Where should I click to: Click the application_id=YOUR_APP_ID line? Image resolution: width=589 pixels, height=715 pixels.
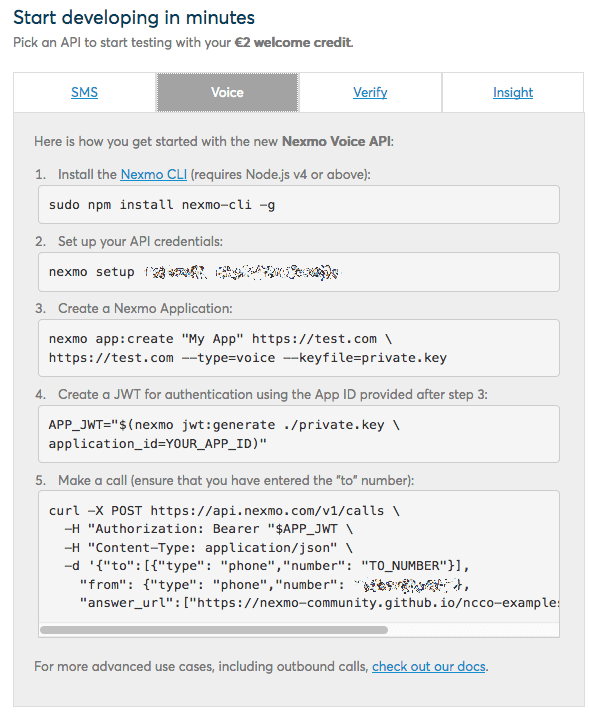158,444
